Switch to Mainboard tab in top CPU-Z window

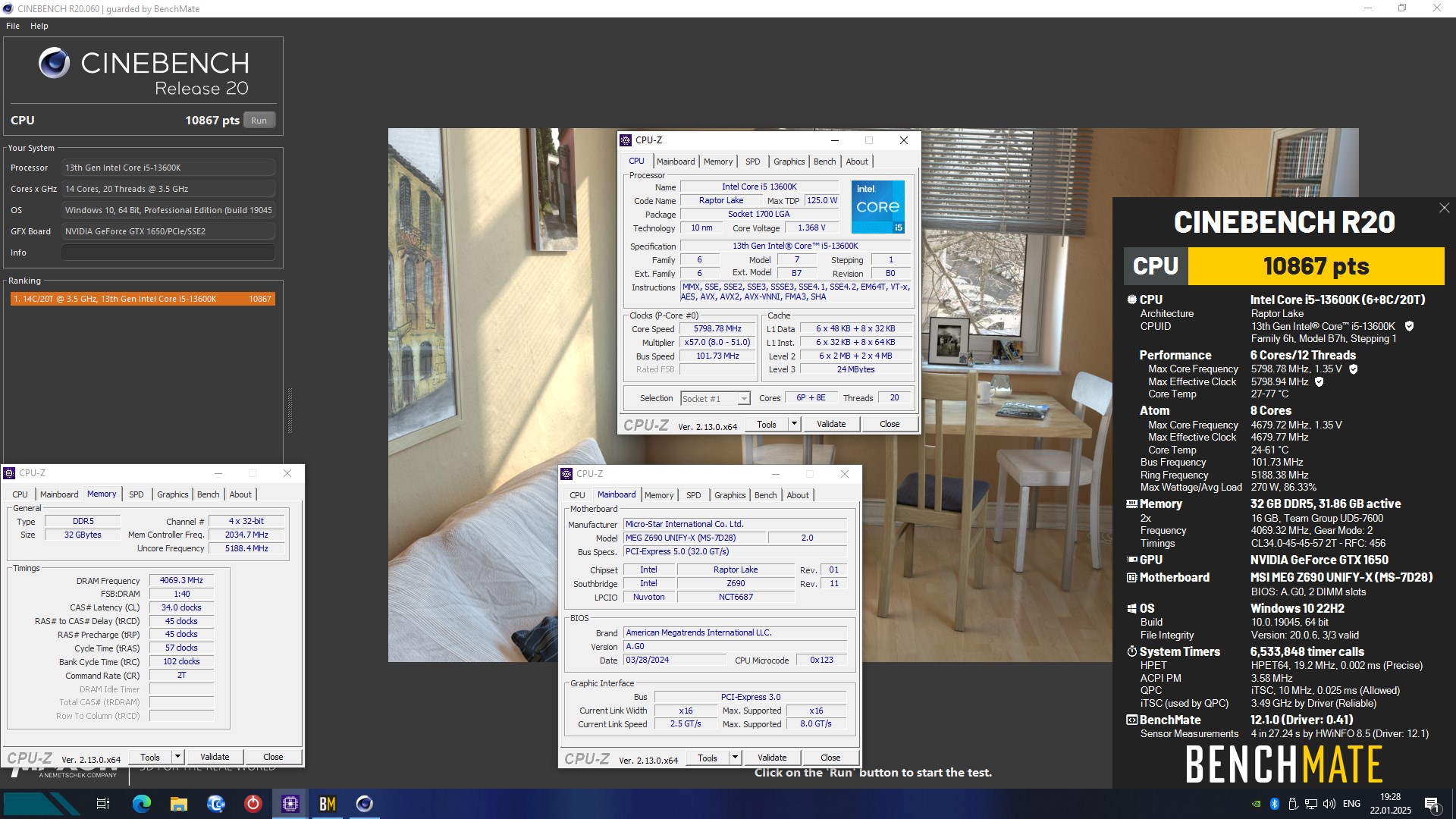coord(676,162)
